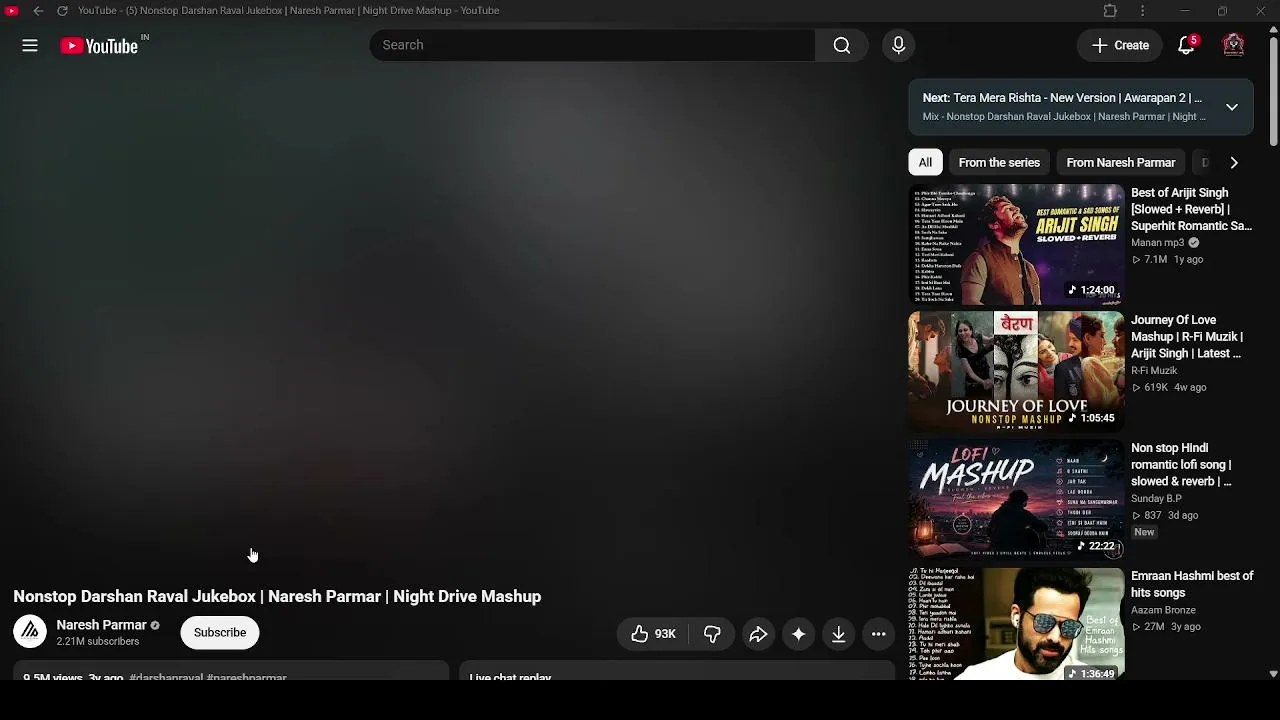
Task: Click the "New" badge on lofi video
Action: pyautogui.click(x=1144, y=533)
